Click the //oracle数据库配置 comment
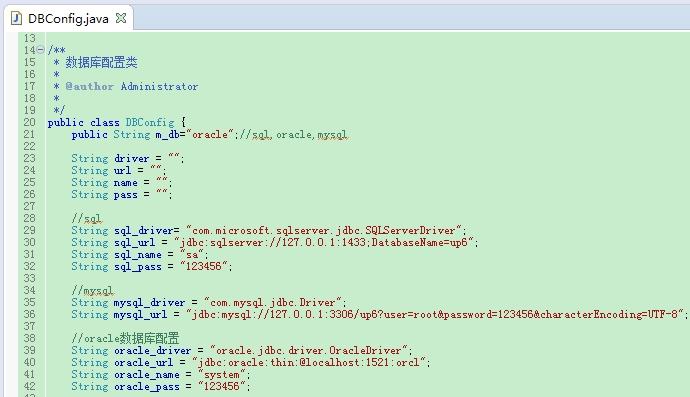This screenshot has height=397, width=690. [x=125, y=338]
